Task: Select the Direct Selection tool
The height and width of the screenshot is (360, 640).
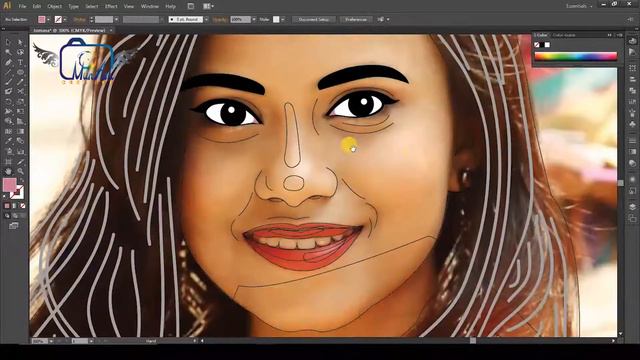Action: coord(20,42)
